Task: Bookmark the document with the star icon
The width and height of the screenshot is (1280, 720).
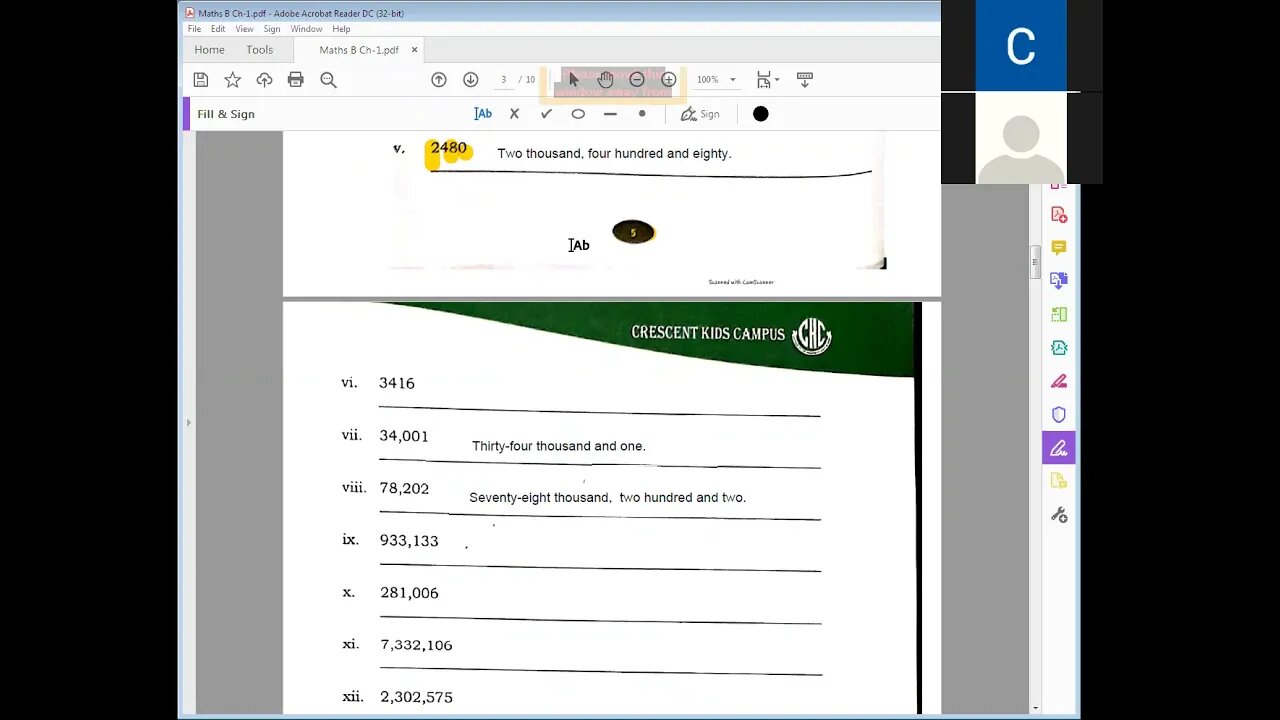Action: click(x=232, y=80)
